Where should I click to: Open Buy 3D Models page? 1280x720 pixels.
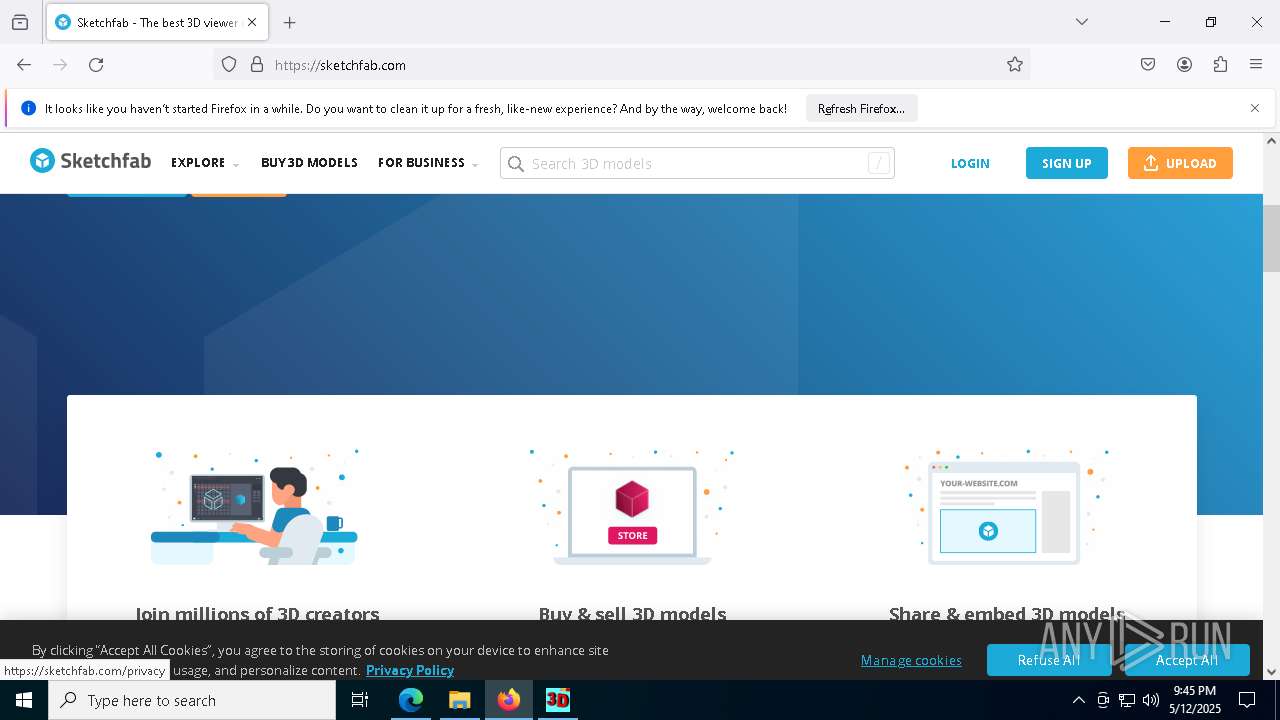(x=309, y=163)
